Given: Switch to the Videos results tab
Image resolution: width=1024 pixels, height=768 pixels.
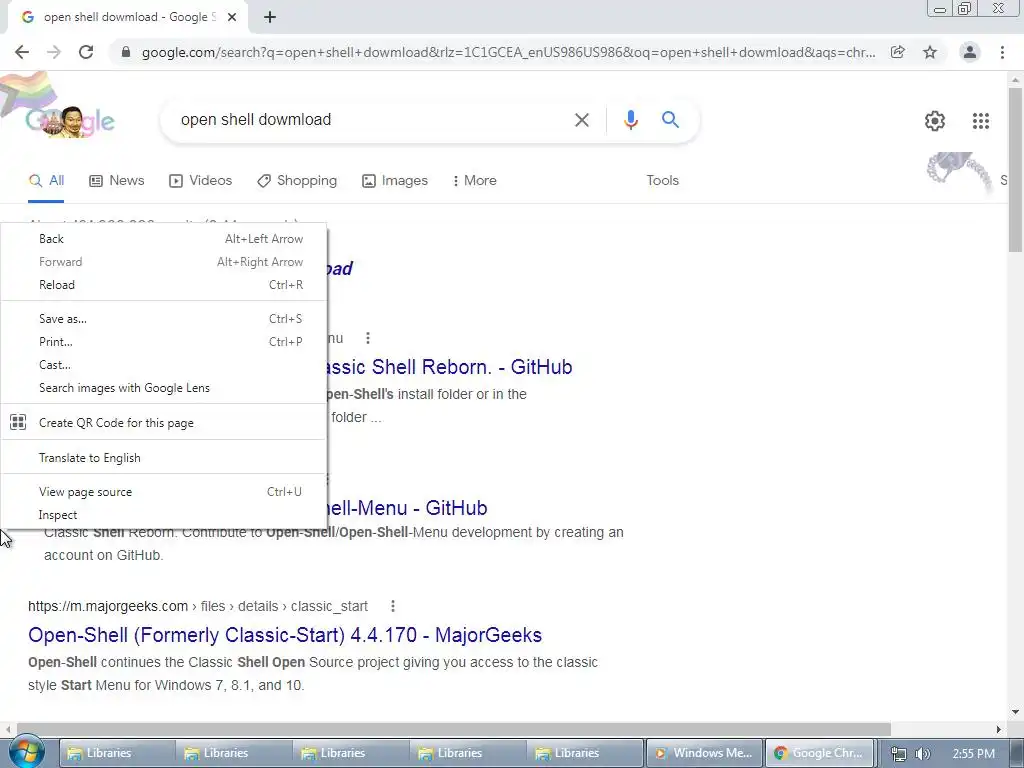Looking at the screenshot, I should tap(200, 181).
